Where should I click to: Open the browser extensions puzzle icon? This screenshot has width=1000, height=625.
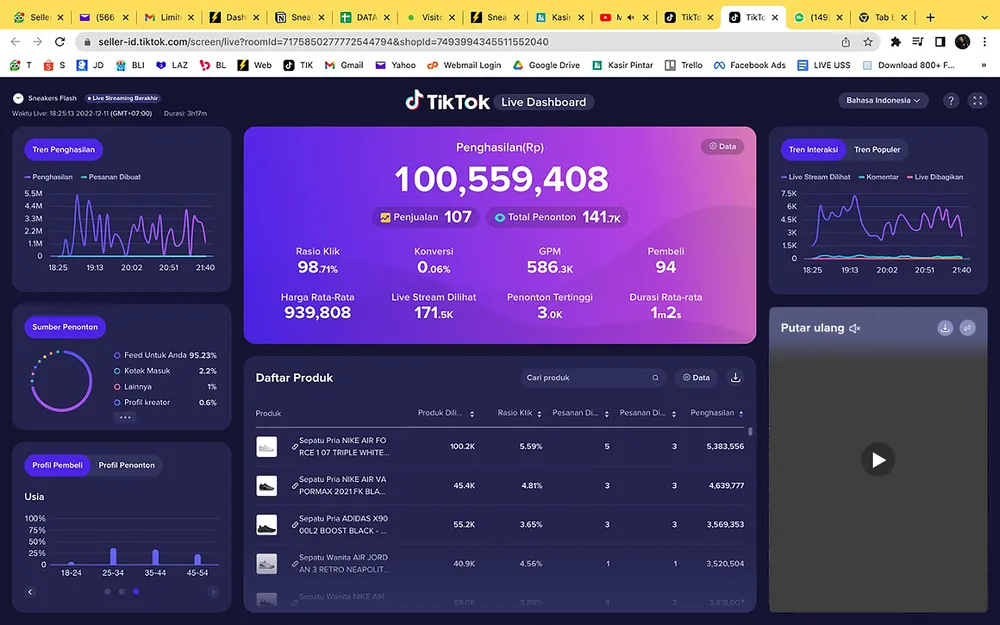pyautogui.click(x=895, y=42)
